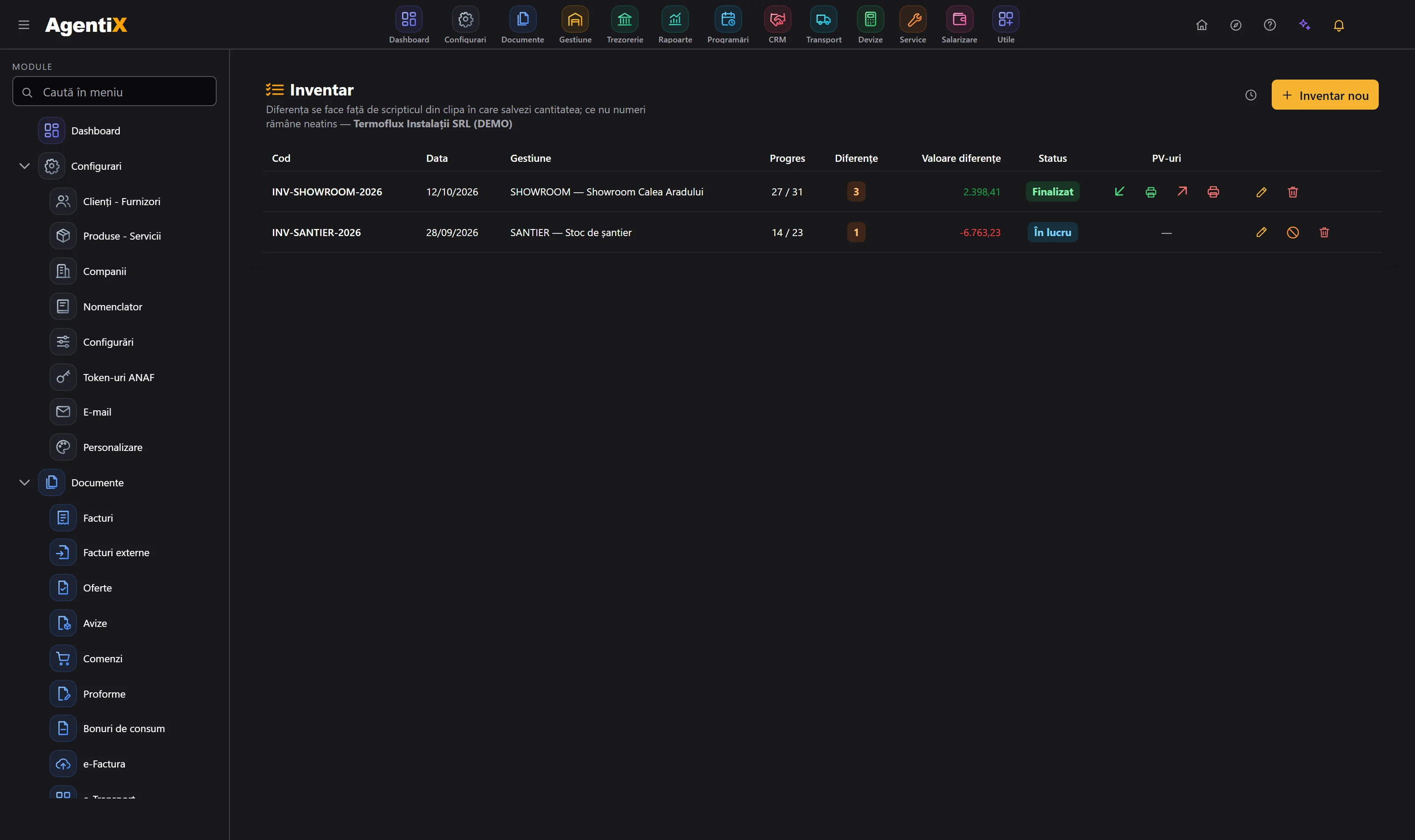Focus the Caută în meniu search field
This screenshot has height=840, width=1415.
click(x=115, y=91)
